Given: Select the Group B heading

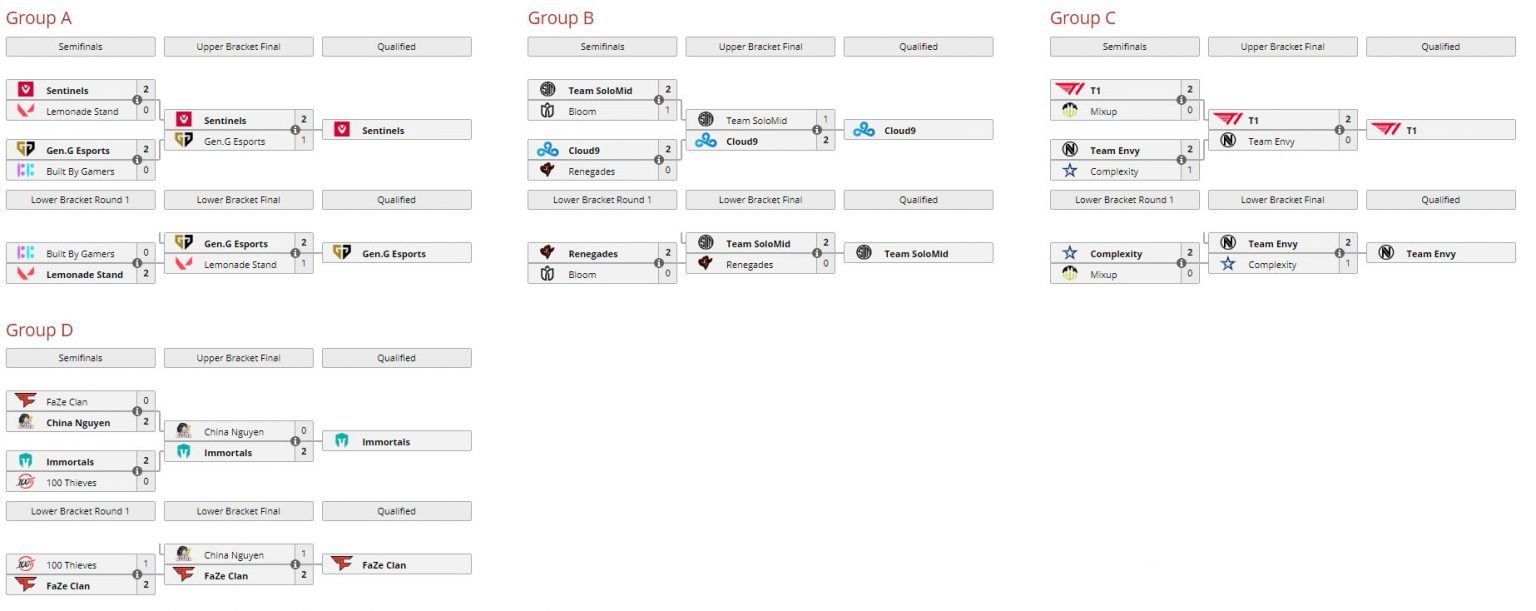Looking at the screenshot, I should tap(560, 18).
